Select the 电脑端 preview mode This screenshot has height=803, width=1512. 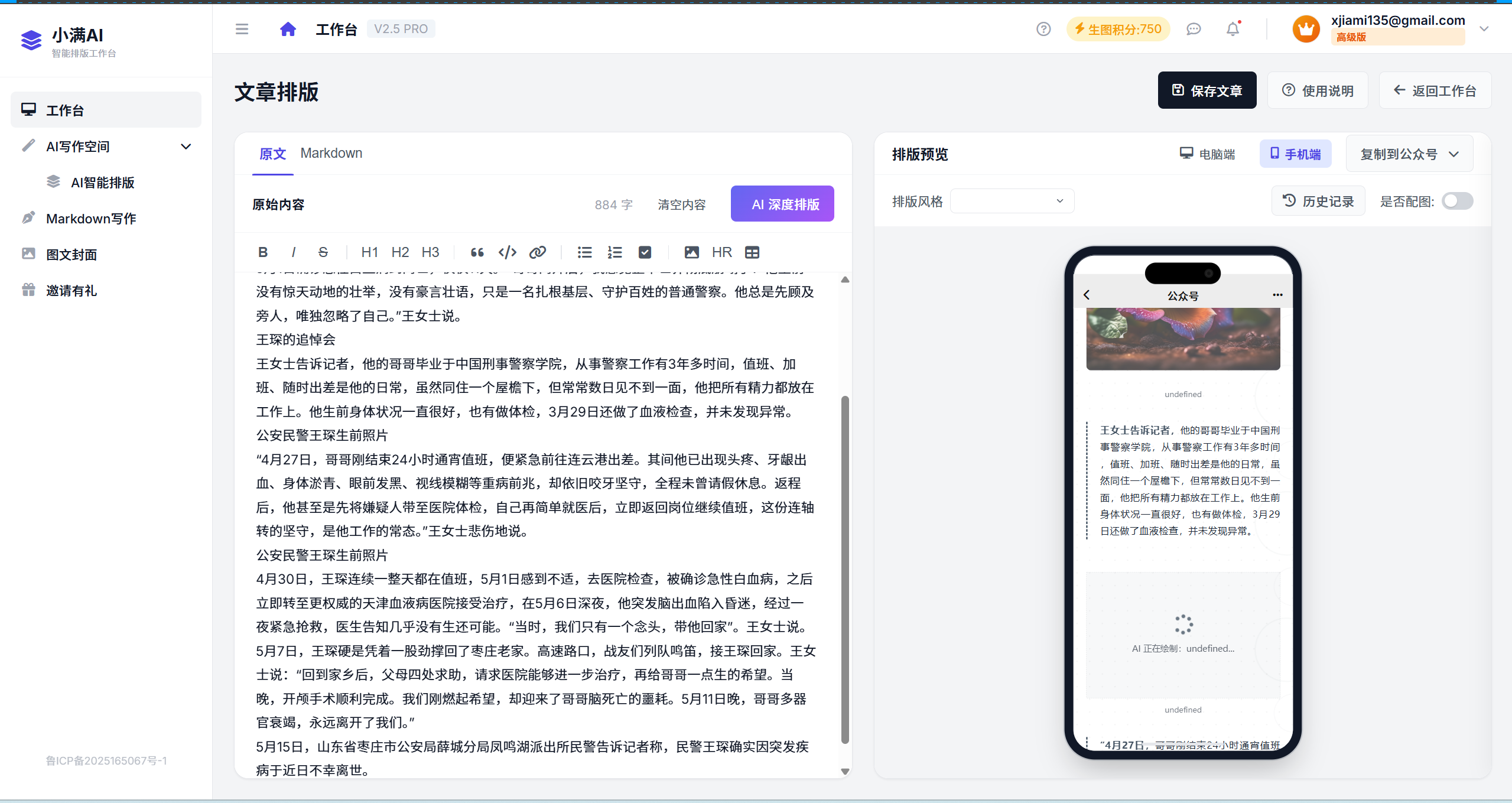tap(1207, 154)
